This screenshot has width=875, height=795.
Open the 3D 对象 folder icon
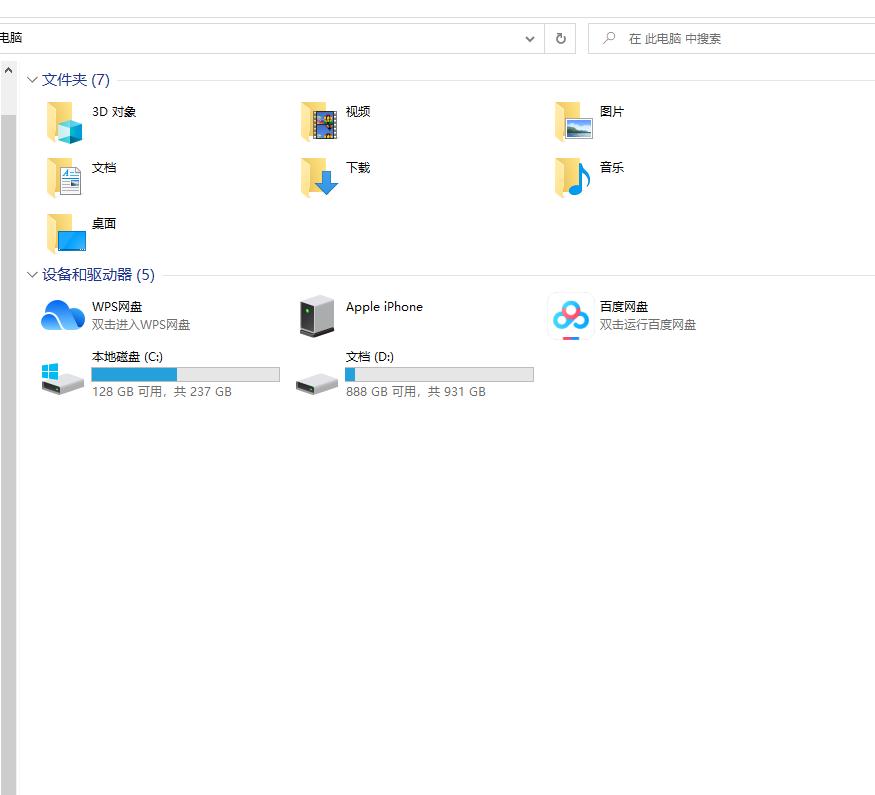[x=65, y=122]
